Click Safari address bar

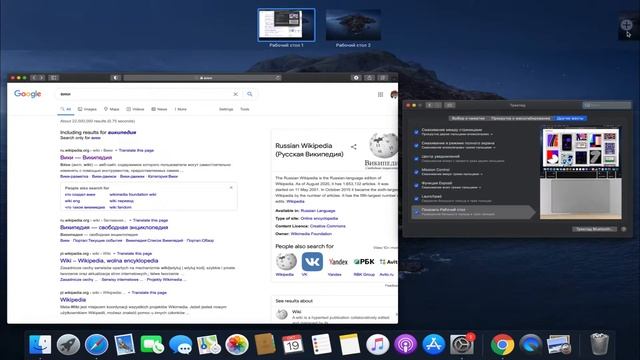click(202, 78)
